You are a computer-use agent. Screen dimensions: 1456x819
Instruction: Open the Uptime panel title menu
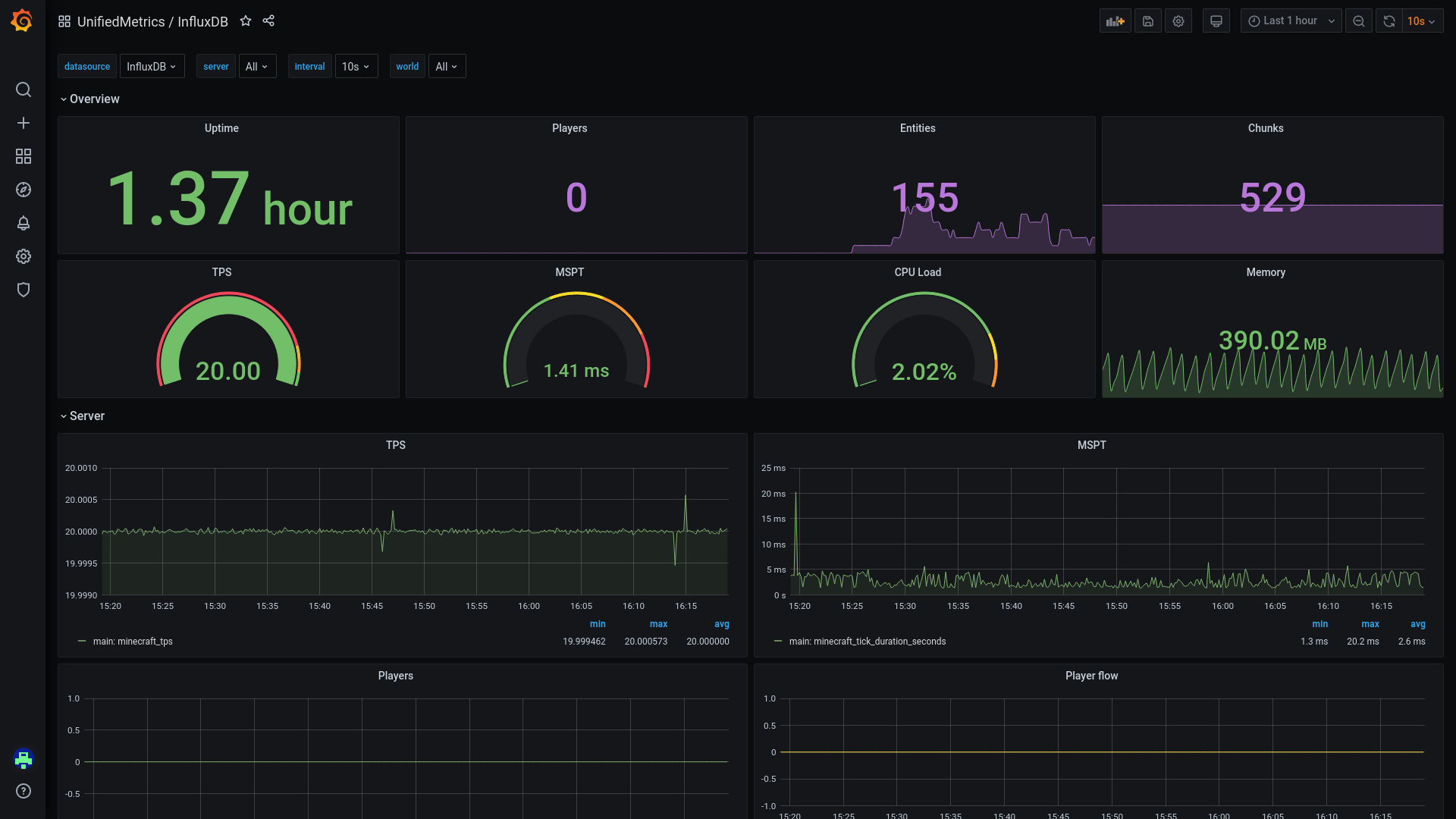(x=221, y=128)
